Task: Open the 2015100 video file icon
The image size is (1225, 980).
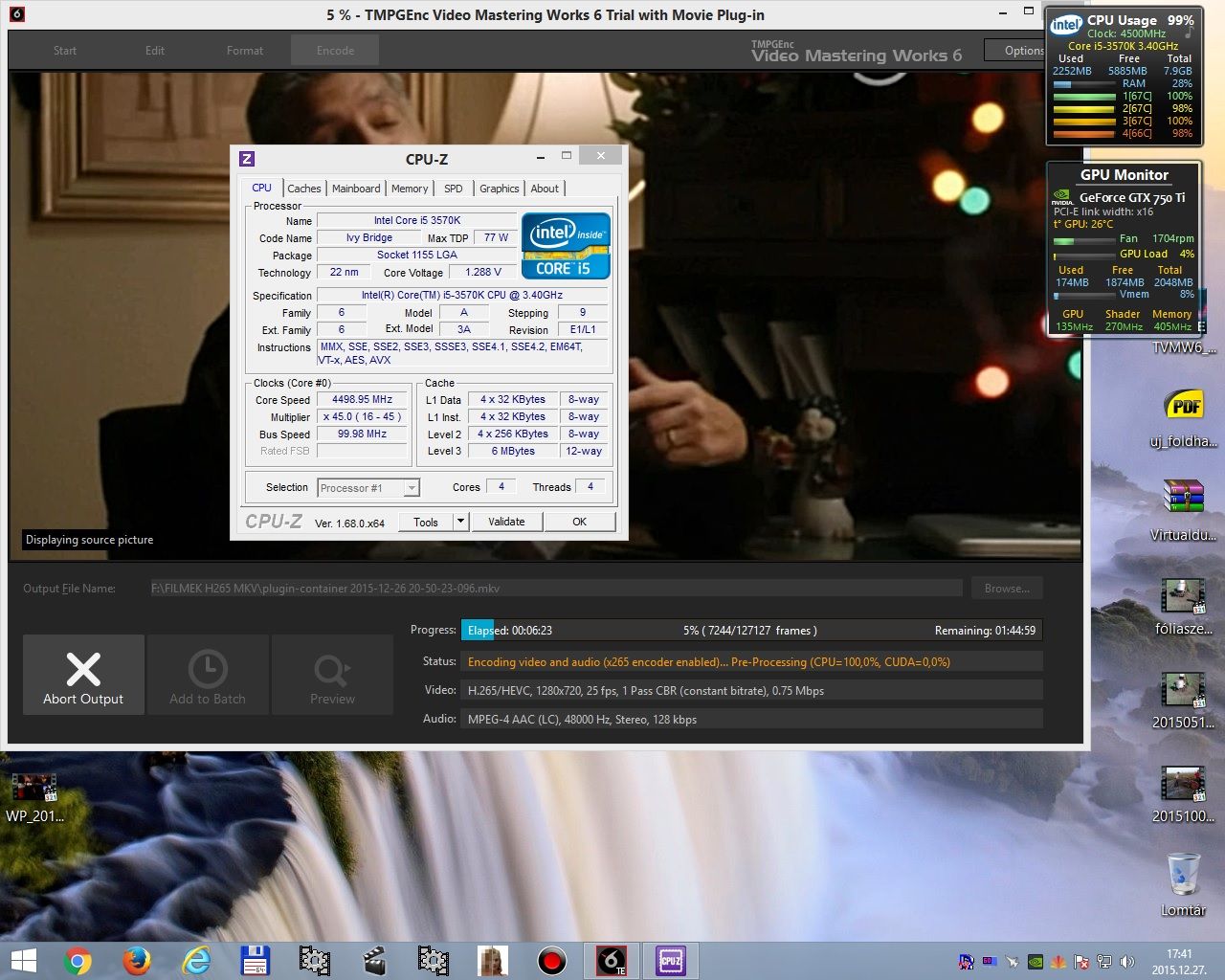Action: pyautogui.click(x=1184, y=793)
